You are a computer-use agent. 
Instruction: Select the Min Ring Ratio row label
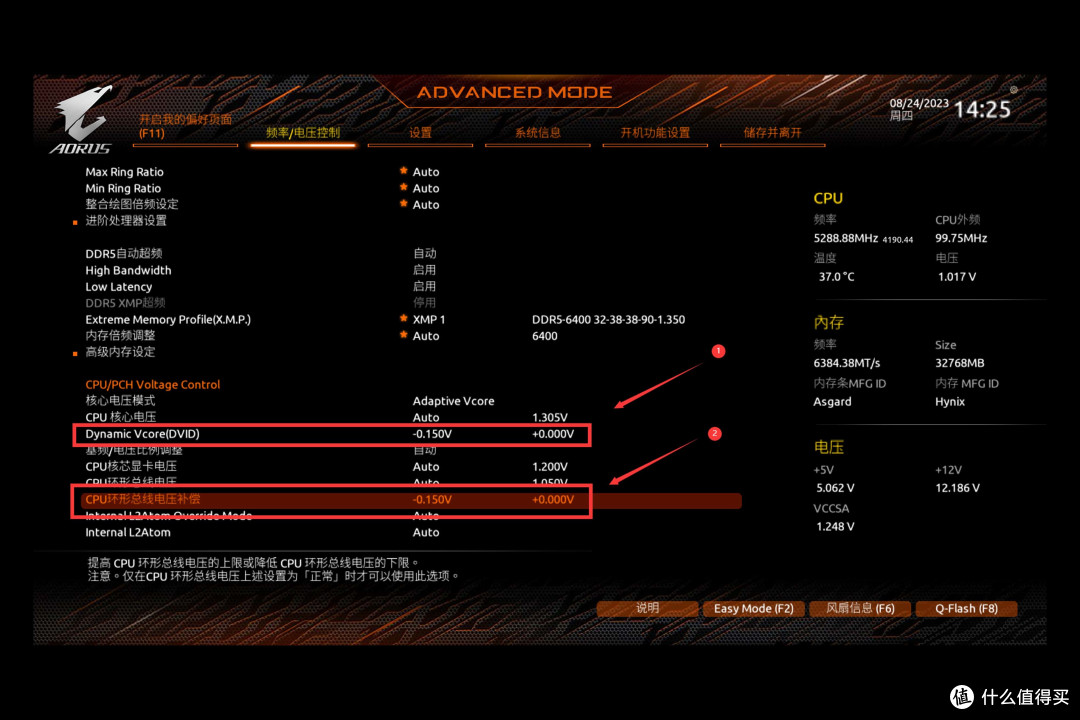pos(123,189)
